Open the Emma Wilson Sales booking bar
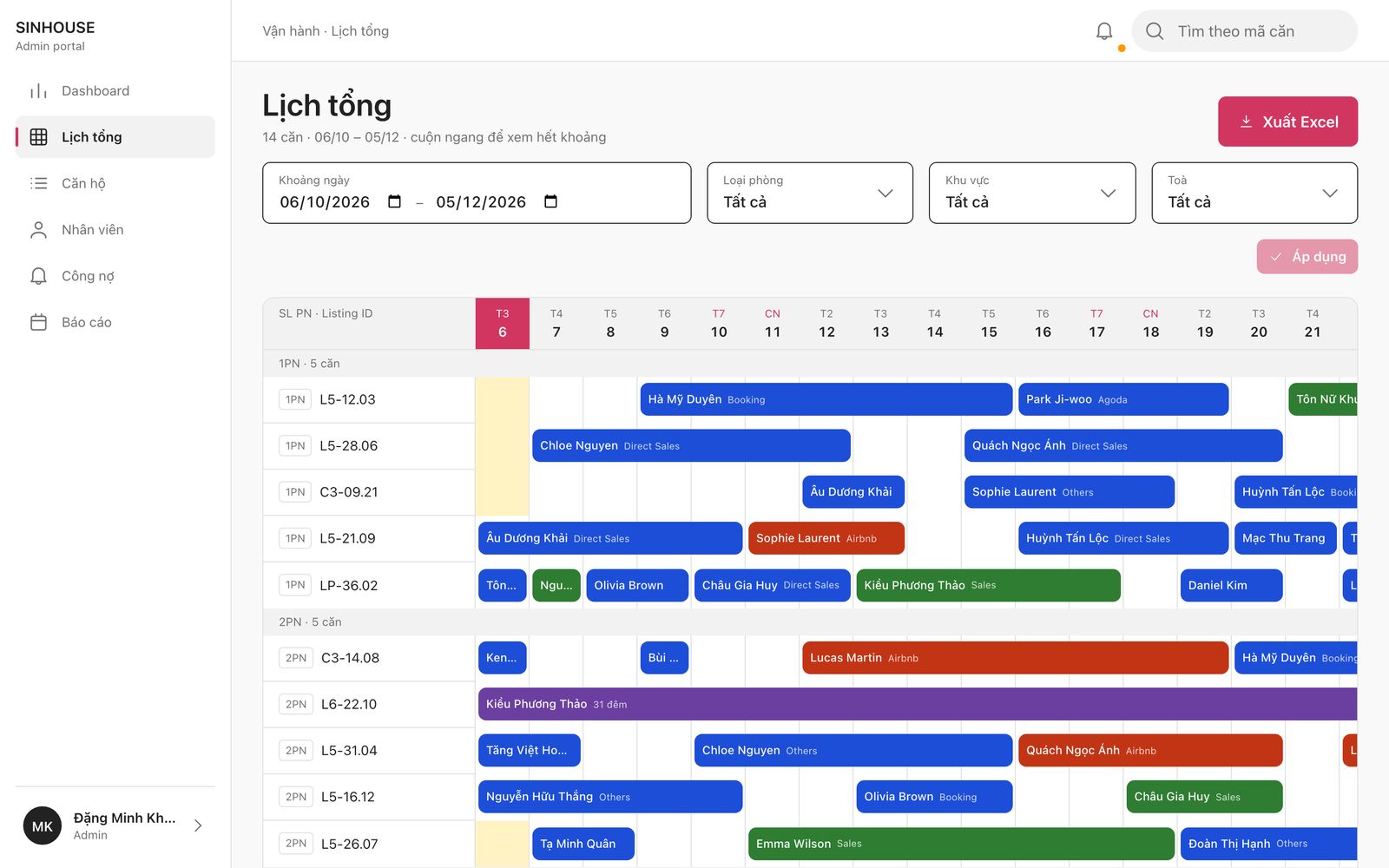The height and width of the screenshot is (868, 1389). 961,844
